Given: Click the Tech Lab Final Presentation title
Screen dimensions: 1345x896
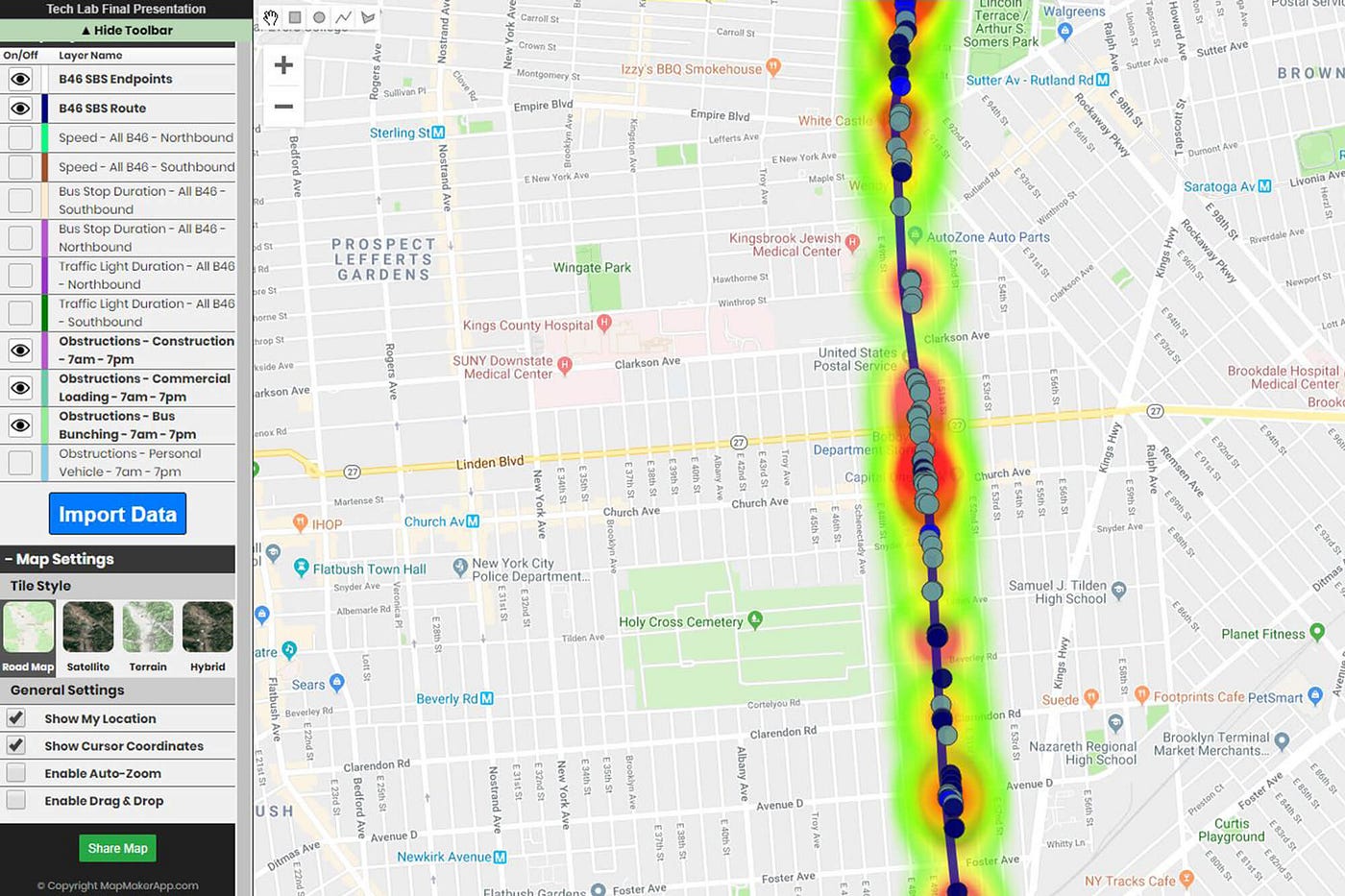Looking at the screenshot, I should point(126,9).
